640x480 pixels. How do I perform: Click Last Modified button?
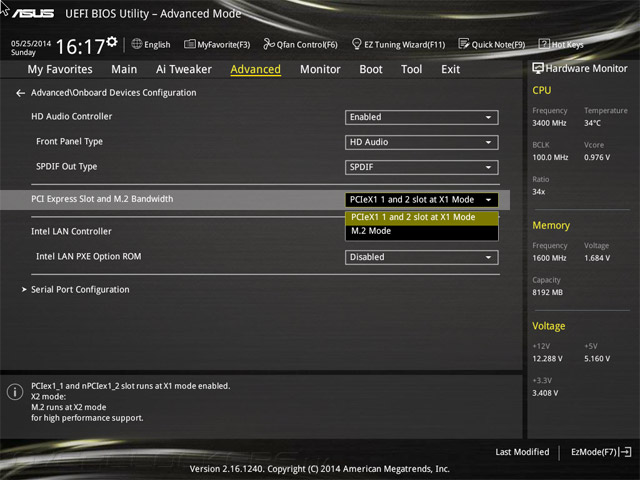522,452
